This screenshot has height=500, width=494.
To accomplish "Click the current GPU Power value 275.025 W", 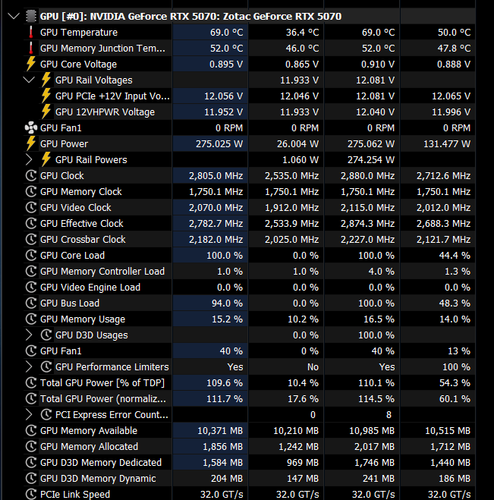I will click(219, 144).
